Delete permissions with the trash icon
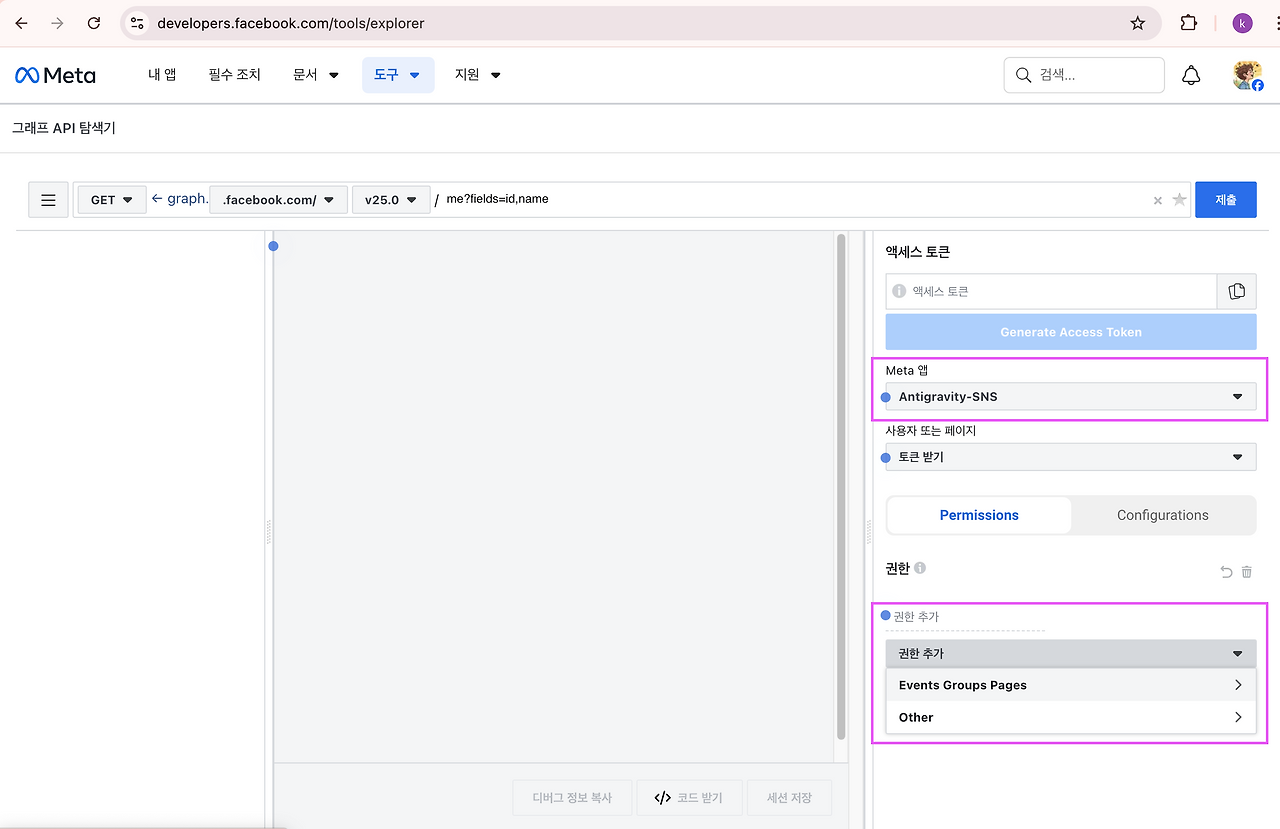This screenshot has height=829, width=1280. click(1247, 572)
